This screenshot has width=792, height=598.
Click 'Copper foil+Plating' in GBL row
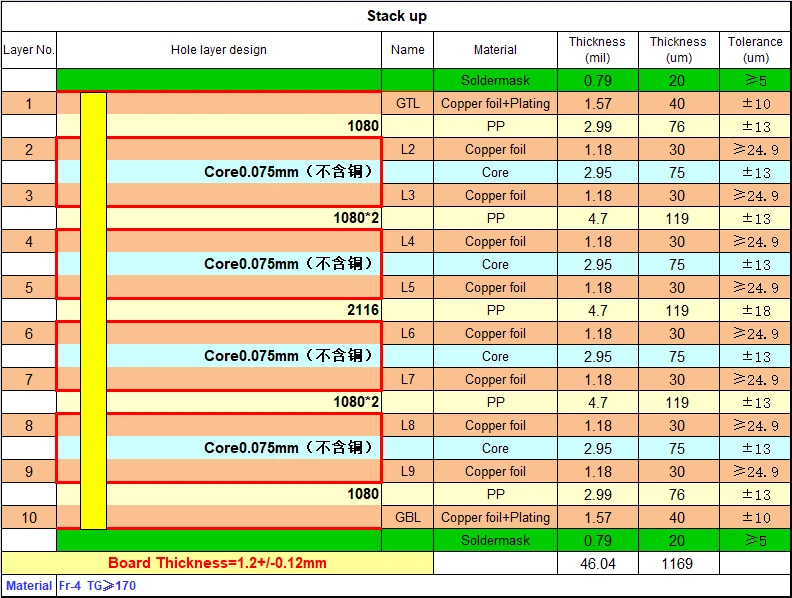tap(496, 518)
